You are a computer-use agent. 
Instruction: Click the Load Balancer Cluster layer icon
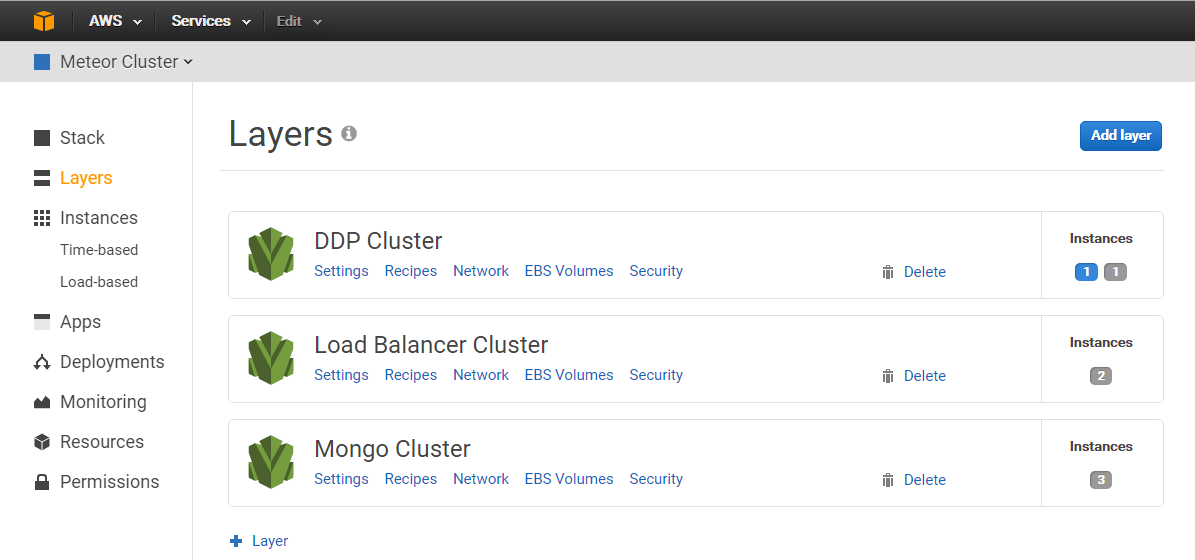(271, 357)
